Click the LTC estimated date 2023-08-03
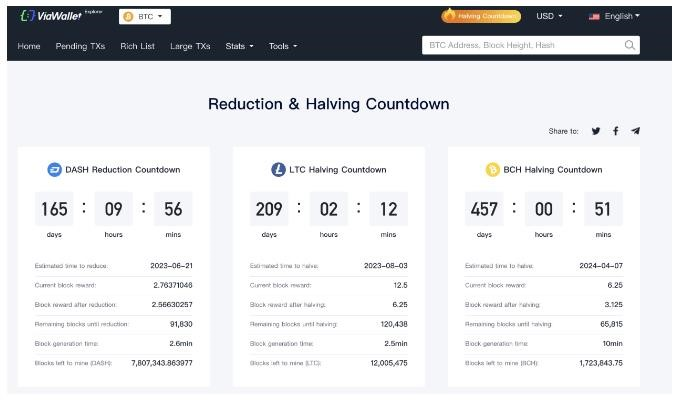Image resolution: width=676 pixels, height=407 pixels. (385, 266)
